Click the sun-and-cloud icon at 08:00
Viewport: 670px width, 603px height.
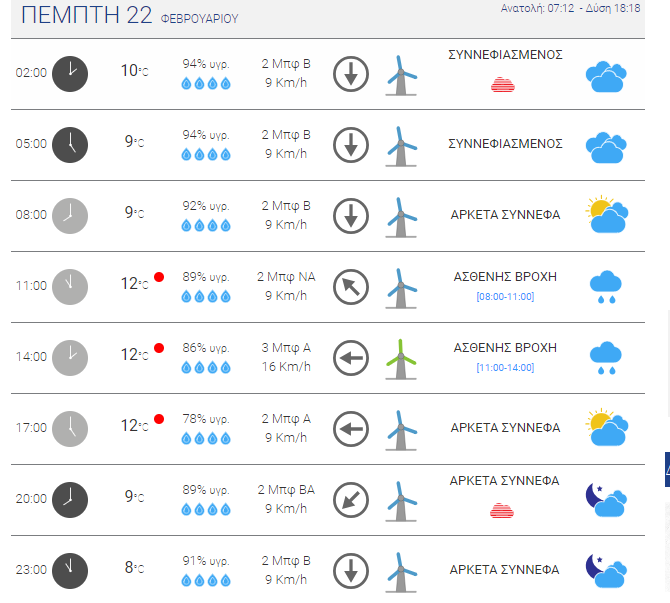(x=607, y=215)
